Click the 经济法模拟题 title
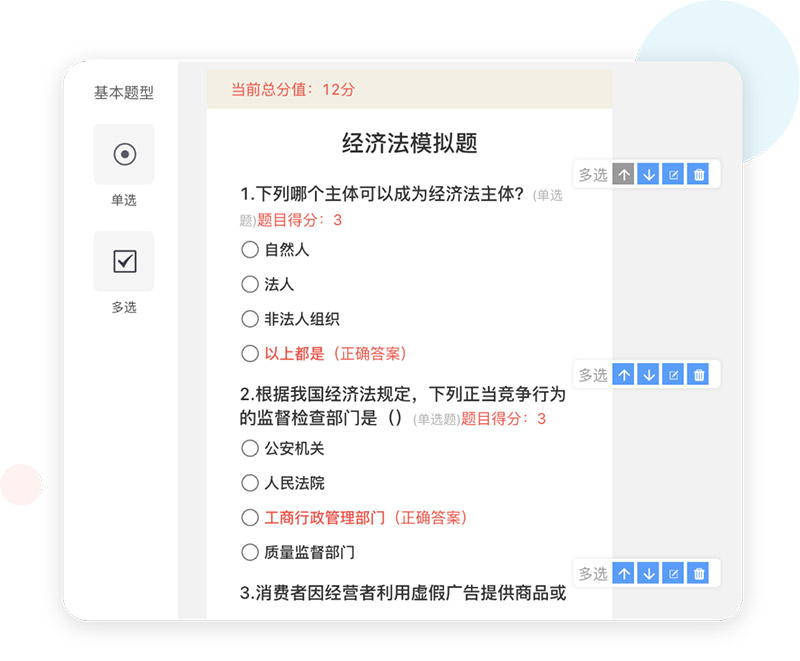Viewport: 800px width, 661px height. (x=409, y=143)
